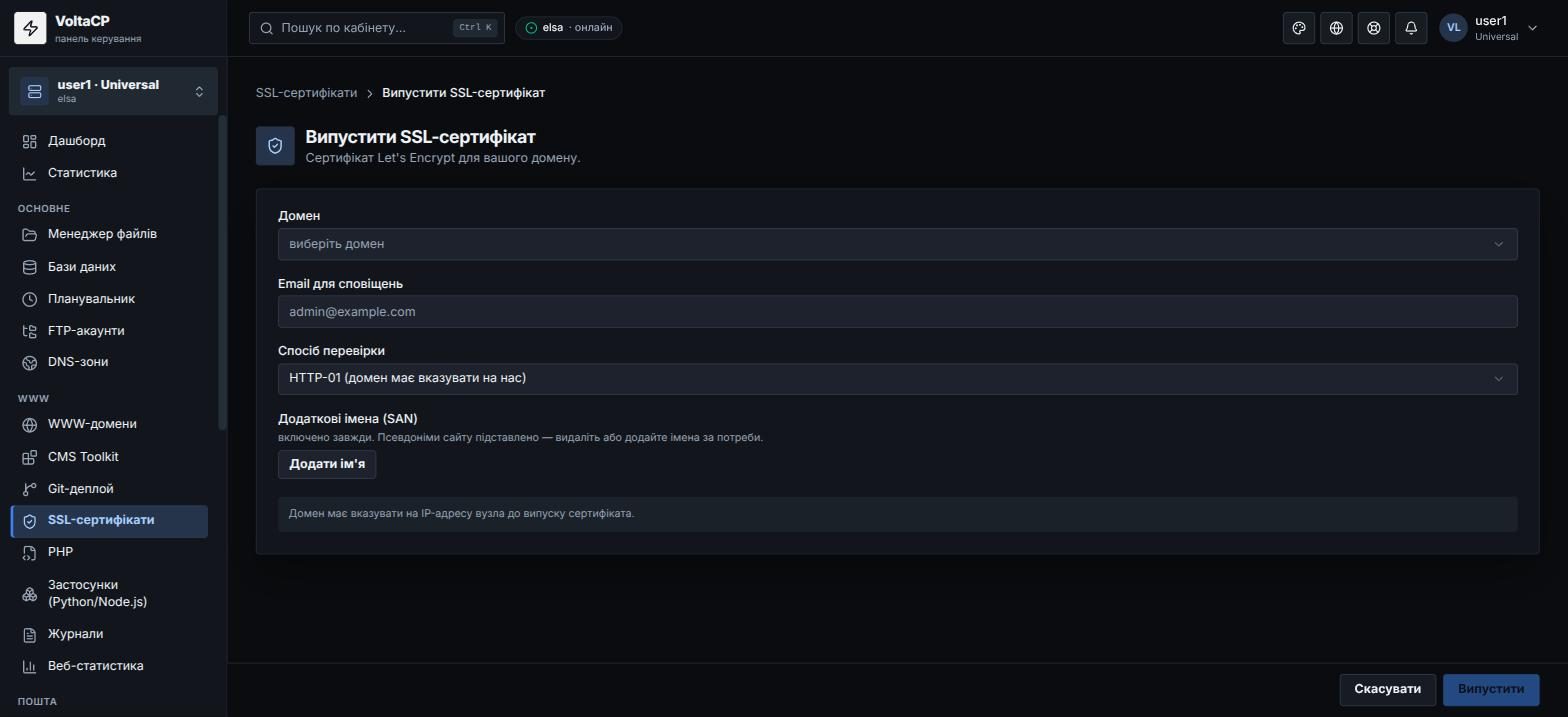1568x717 pixels.
Task: Click the shield icon beside page title
Action: pyautogui.click(x=275, y=146)
